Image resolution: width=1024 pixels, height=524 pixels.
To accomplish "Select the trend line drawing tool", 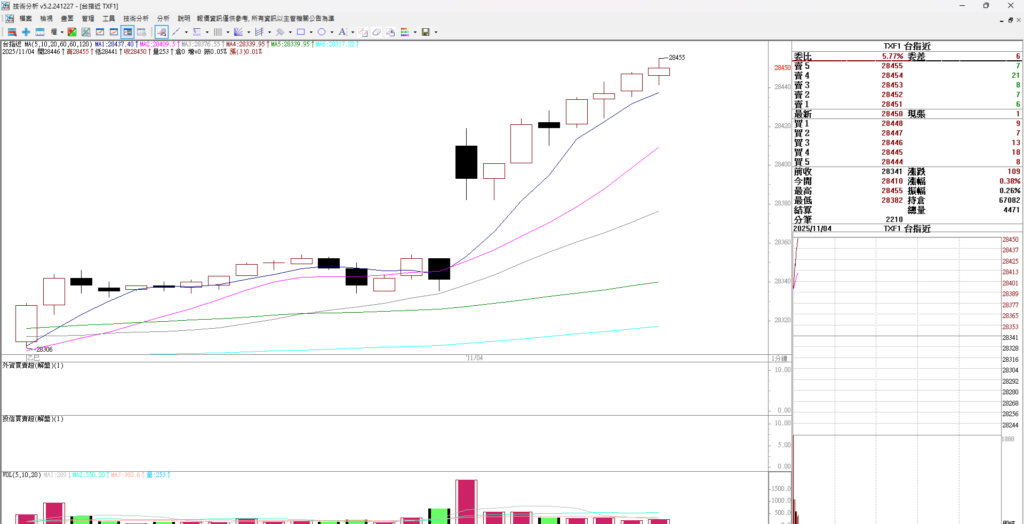I will point(176,32).
